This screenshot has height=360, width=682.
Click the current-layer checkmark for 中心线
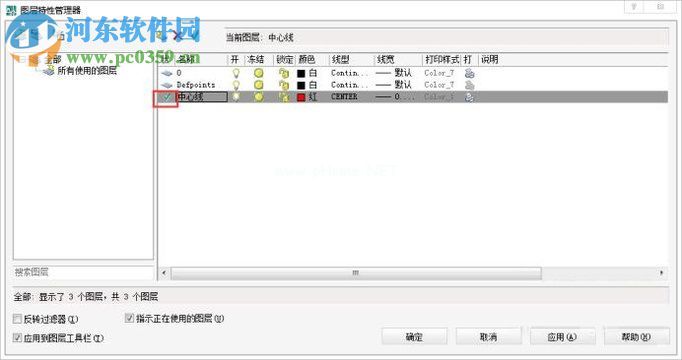(x=167, y=97)
